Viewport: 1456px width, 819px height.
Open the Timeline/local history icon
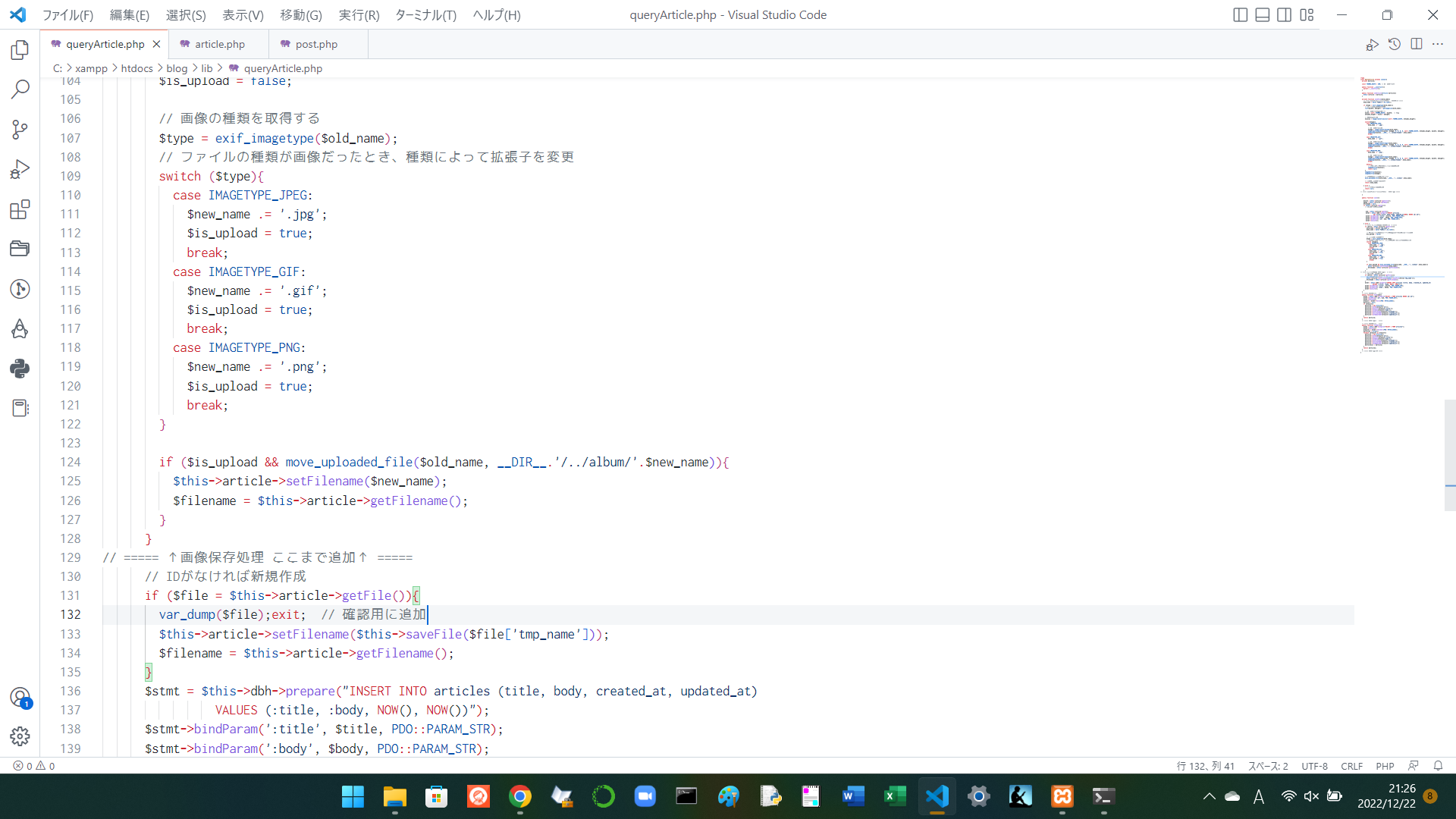(x=1395, y=44)
